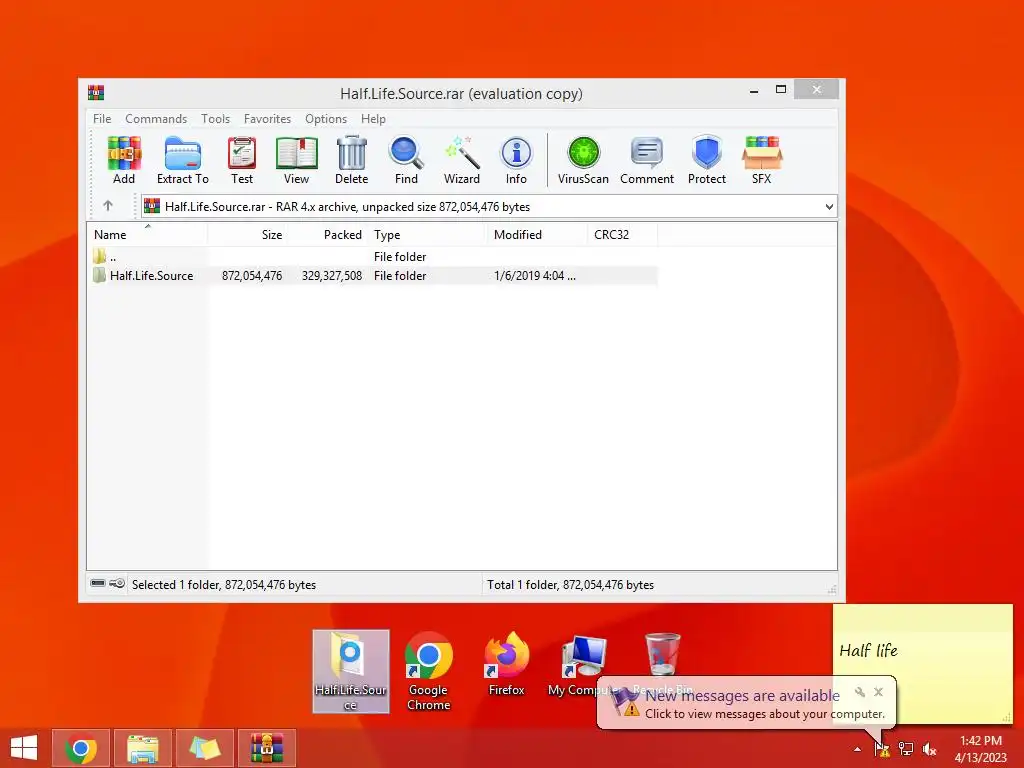
Task: Click the key password icon in status bar
Action: point(117,583)
